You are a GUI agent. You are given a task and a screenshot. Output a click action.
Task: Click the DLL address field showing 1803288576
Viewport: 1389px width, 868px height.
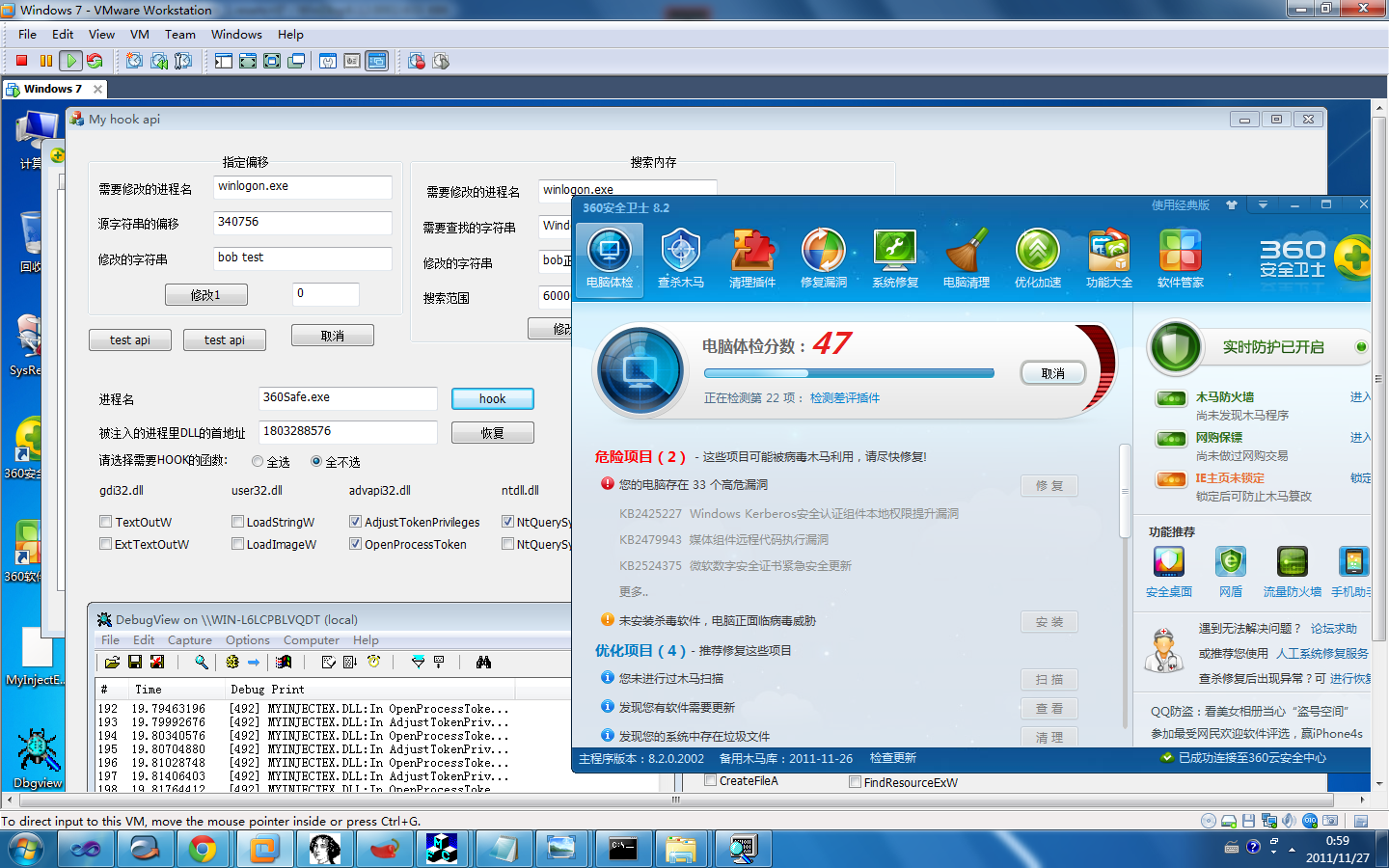348,432
